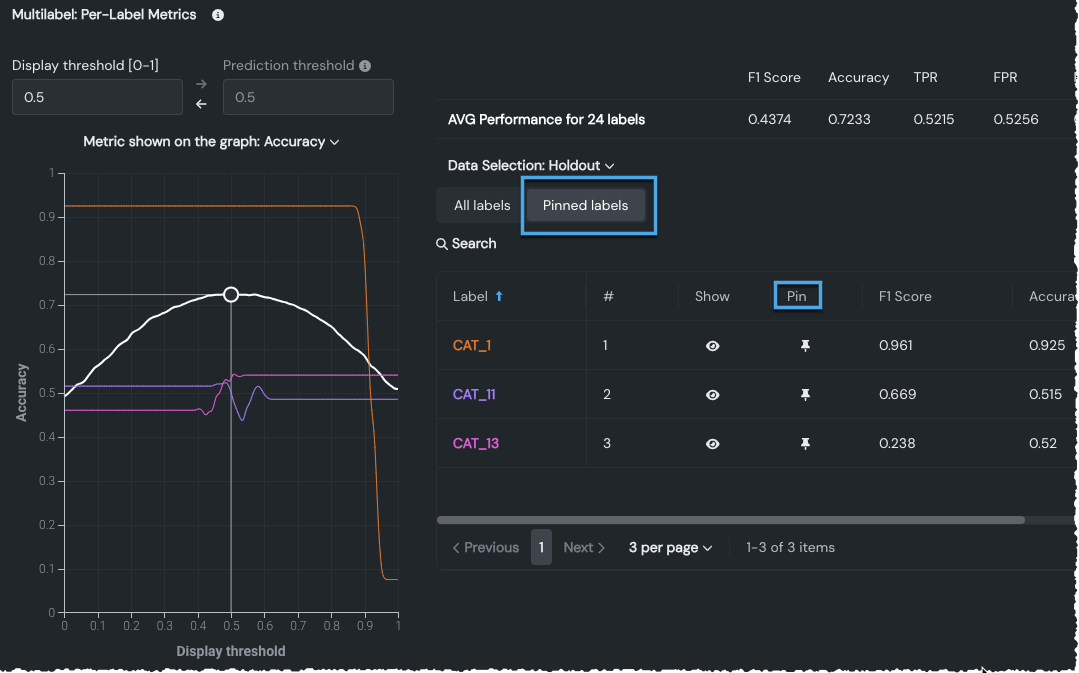Toggle visibility of CAT_11 on graph

click(712, 395)
